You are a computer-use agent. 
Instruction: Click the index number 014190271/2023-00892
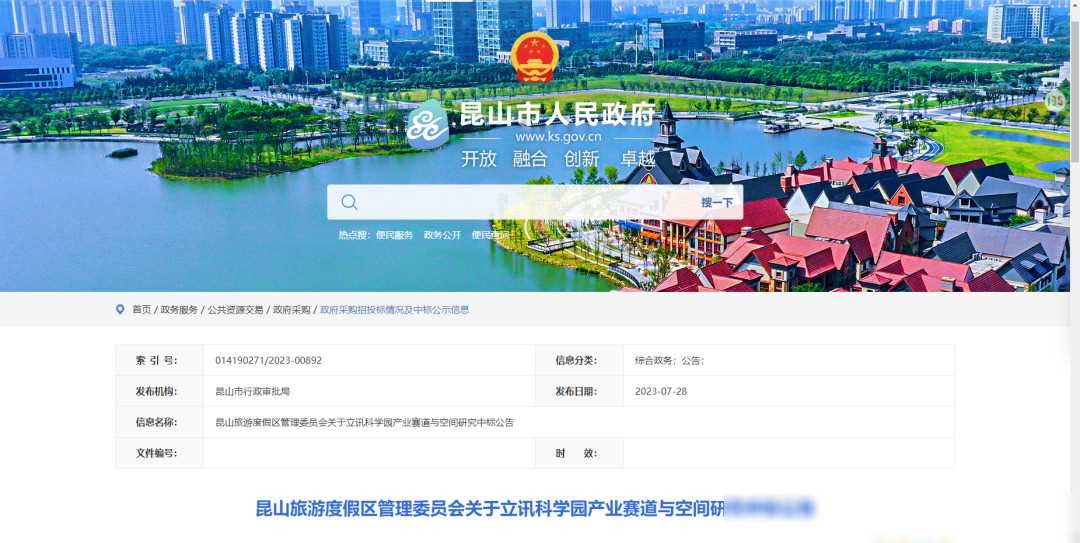[269, 360]
